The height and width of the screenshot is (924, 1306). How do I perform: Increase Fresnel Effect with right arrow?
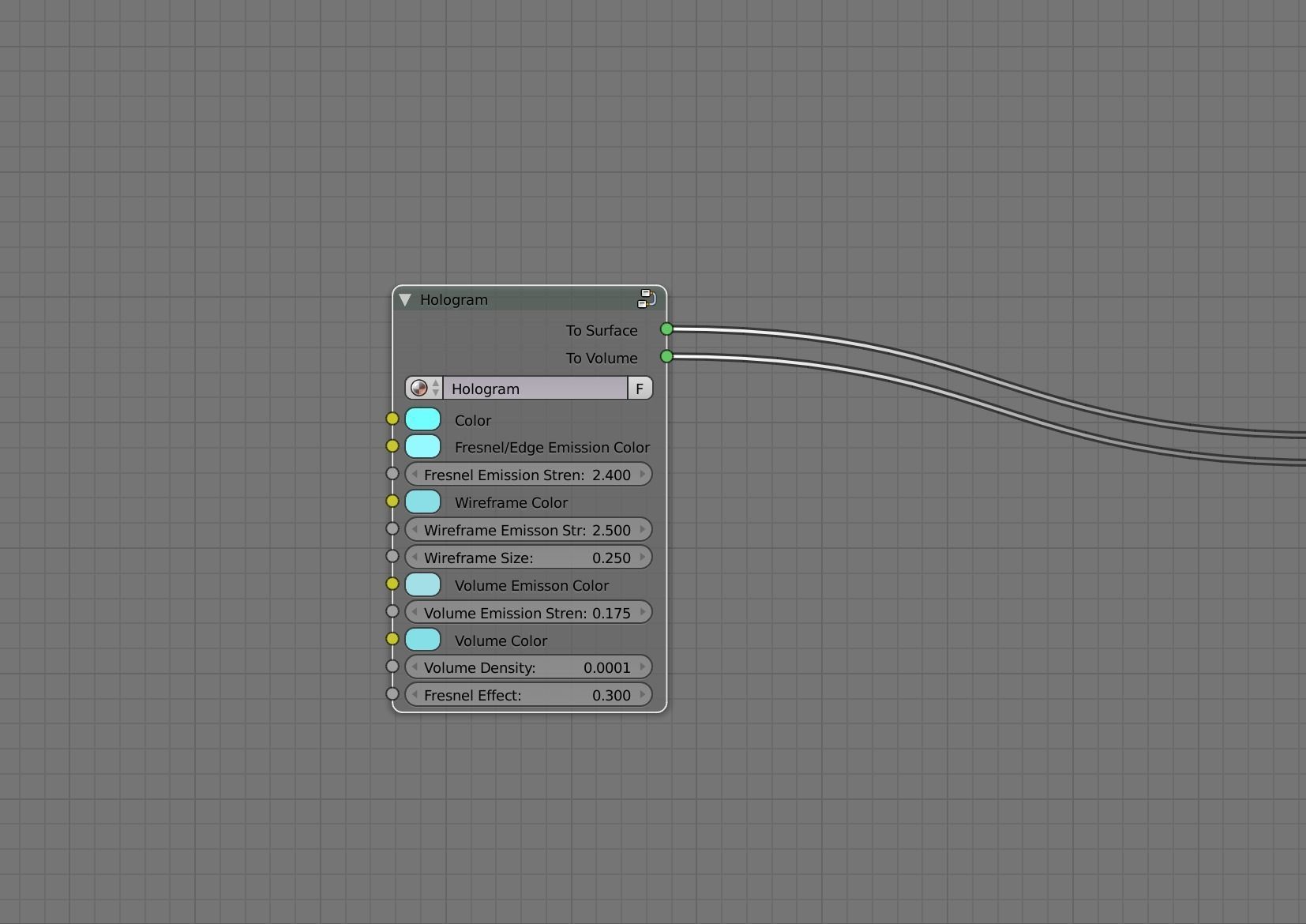[643, 694]
